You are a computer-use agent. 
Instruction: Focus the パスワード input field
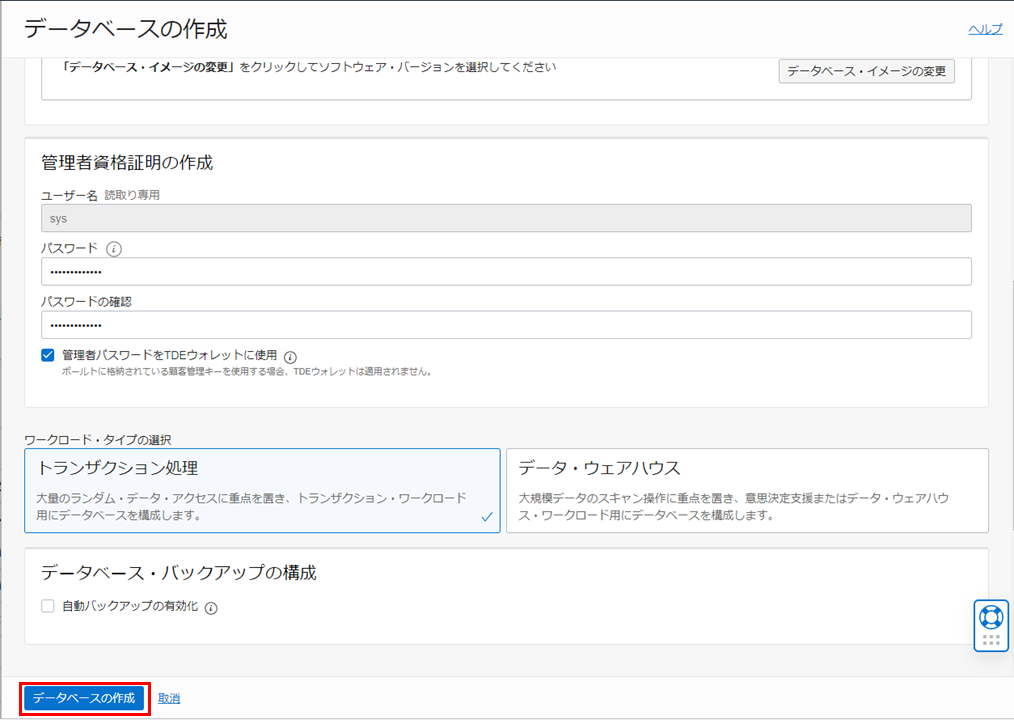coord(506,272)
